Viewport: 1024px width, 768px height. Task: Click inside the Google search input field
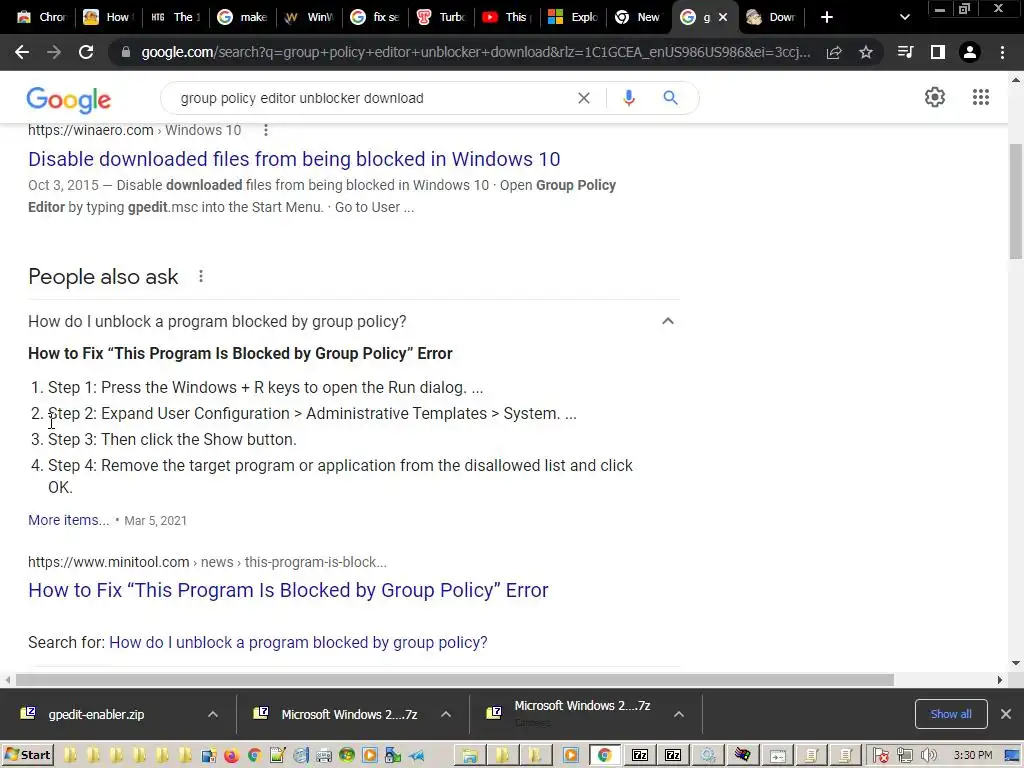(x=372, y=98)
